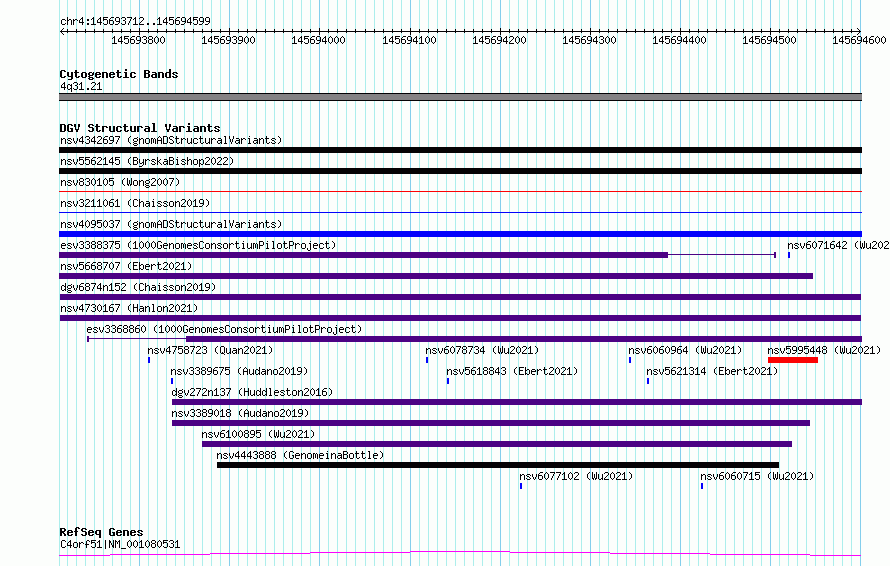
Task: Click the nsv6071642 variant label
Action: click(x=838, y=245)
